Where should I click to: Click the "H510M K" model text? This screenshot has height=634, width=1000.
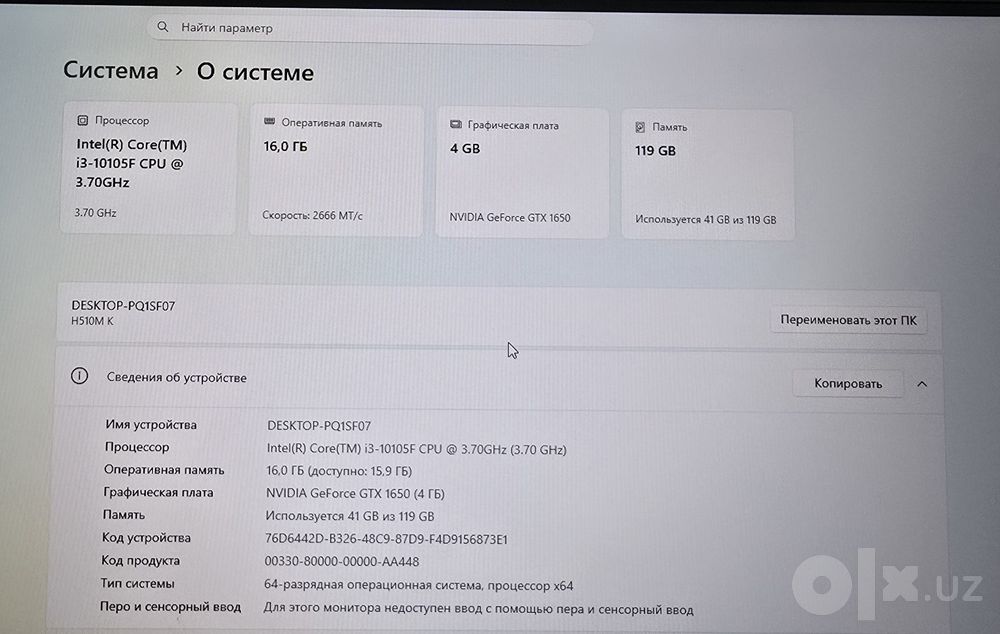92,321
